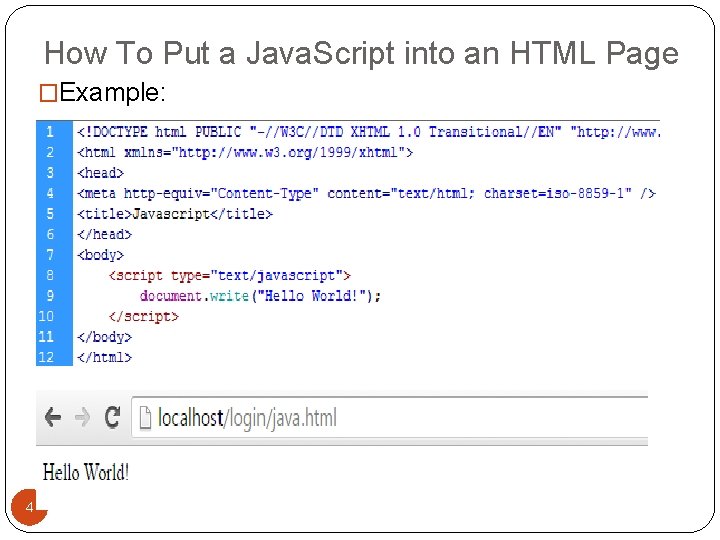Click line number 4 in code gutter
720x540 pixels.
click(50, 193)
